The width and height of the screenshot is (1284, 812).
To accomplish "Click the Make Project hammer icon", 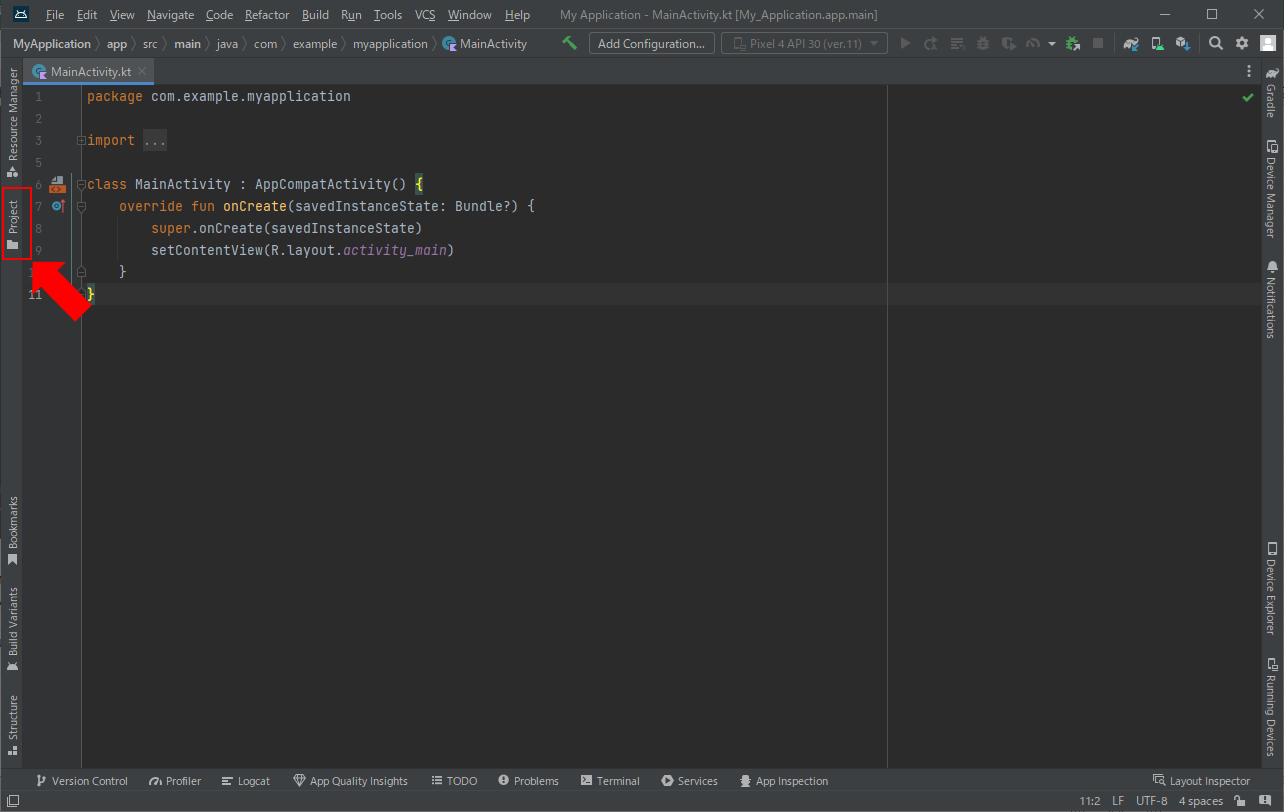I will [x=570, y=43].
